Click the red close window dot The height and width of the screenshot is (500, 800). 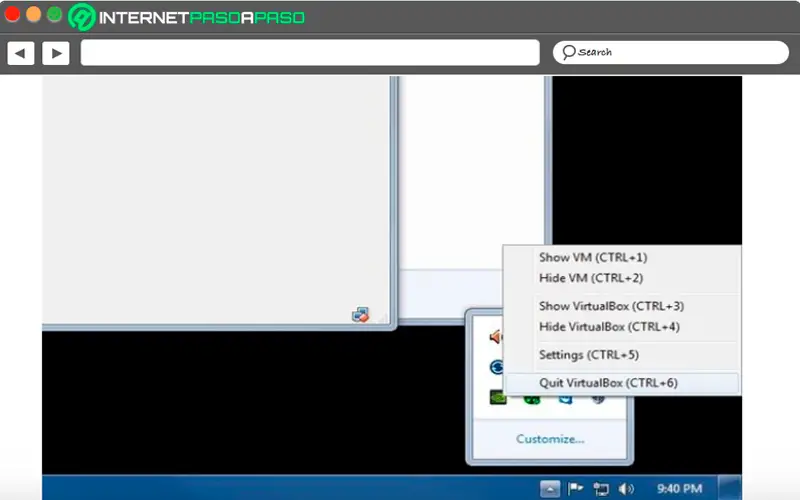[x=12, y=14]
